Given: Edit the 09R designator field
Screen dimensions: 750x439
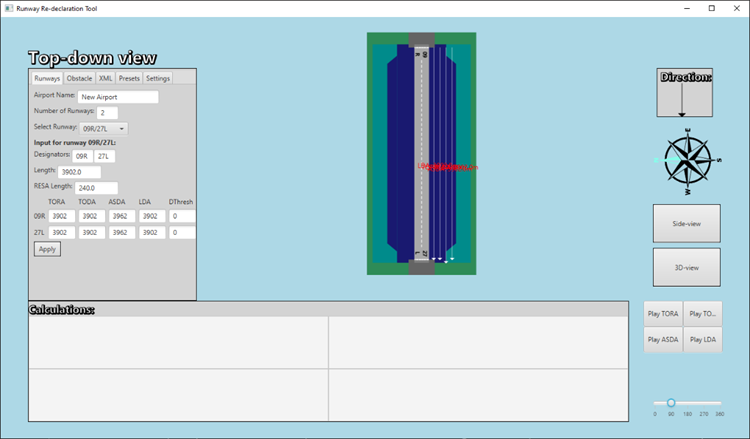Looking at the screenshot, I should pyautogui.click(x=82, y=156).
